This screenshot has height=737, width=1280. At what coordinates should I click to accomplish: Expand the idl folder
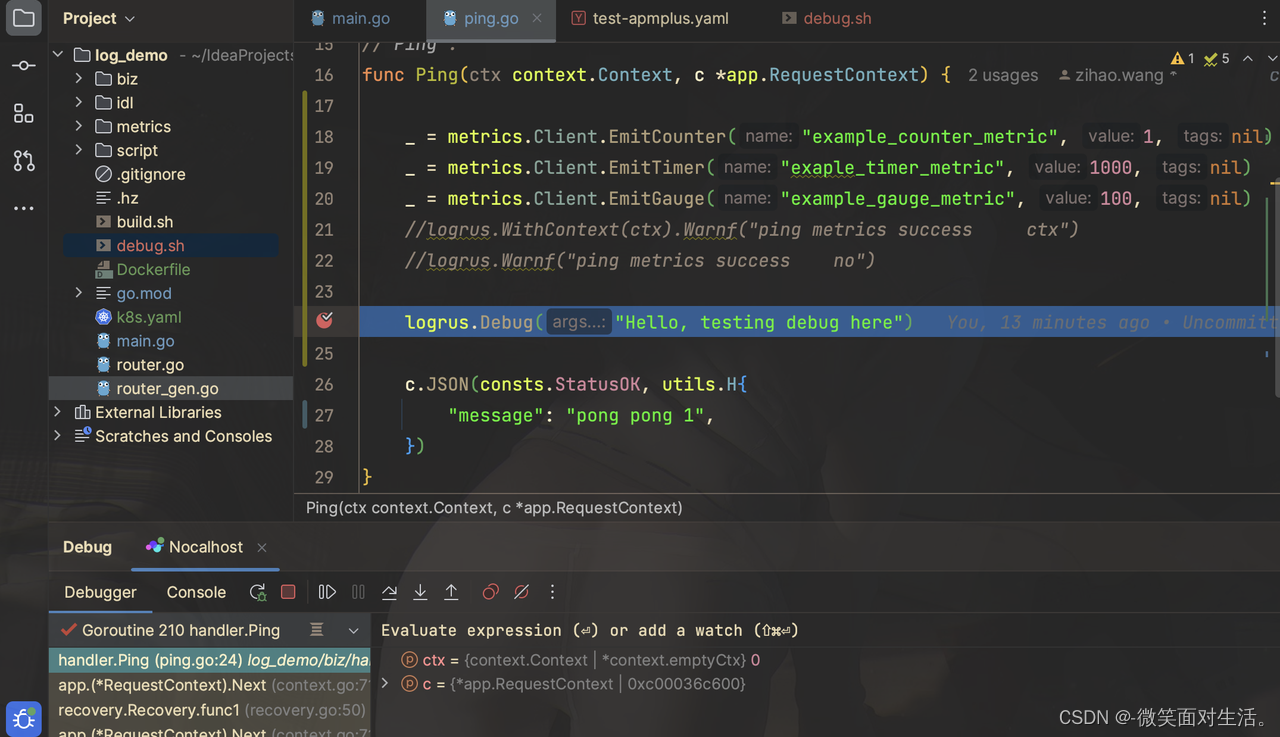coord(79,102)
